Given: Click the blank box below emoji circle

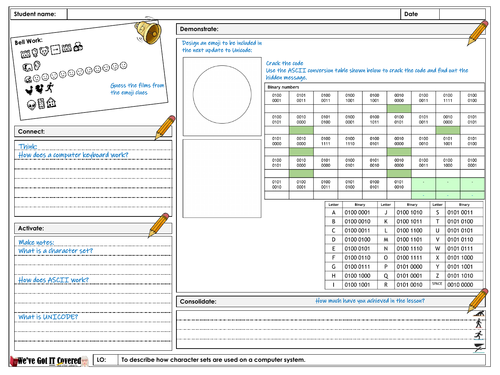Looking at the screenshot, I should [x=222, y=178].
